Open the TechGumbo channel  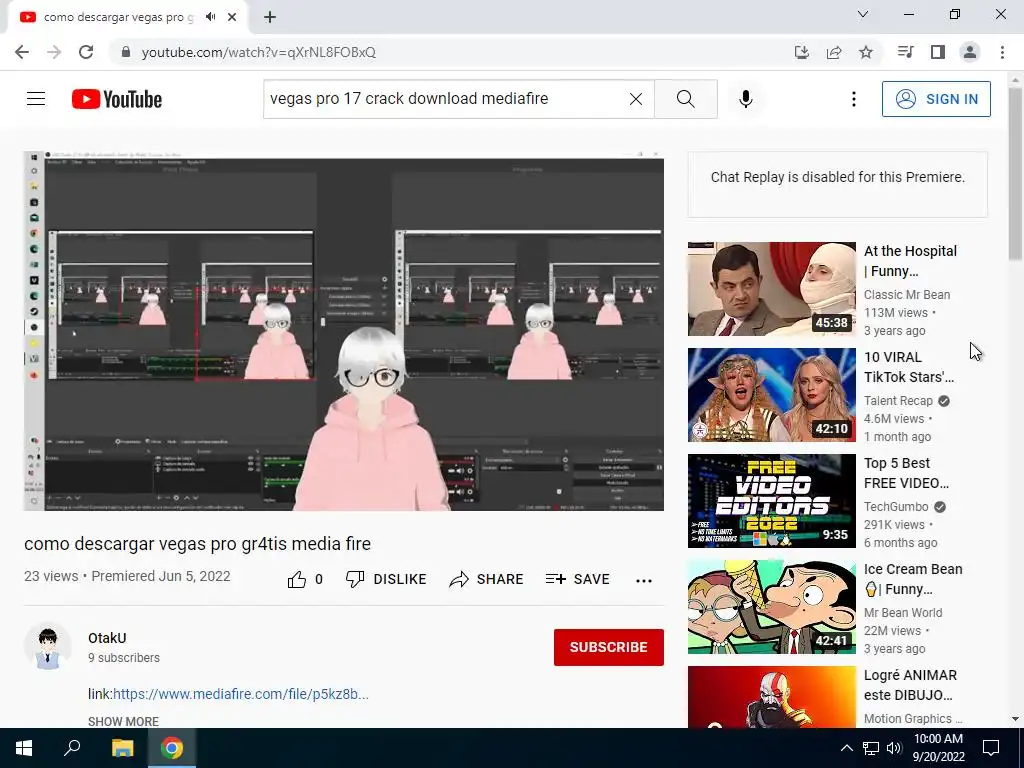click(x=896, y=507)
